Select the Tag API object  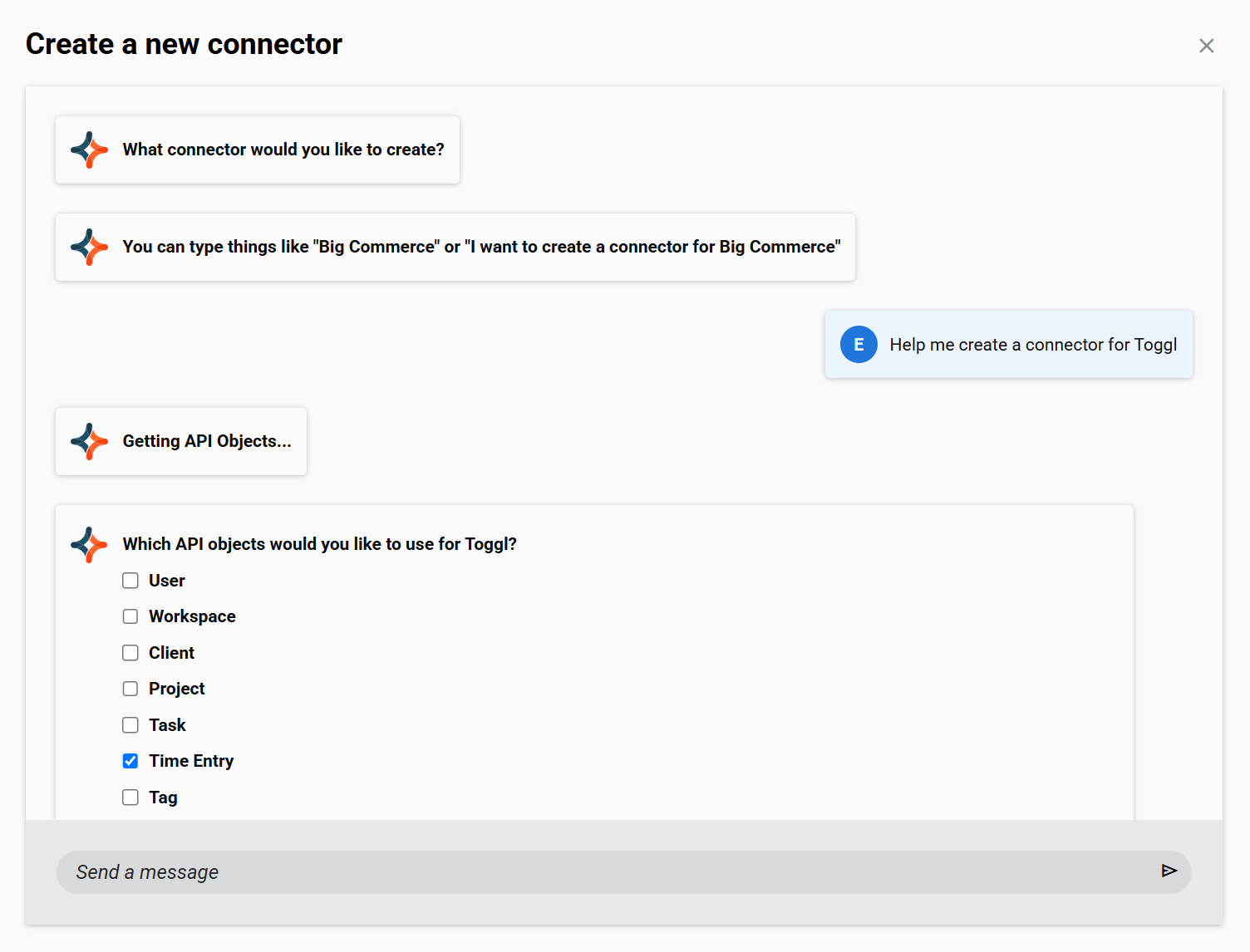[130, 797]
